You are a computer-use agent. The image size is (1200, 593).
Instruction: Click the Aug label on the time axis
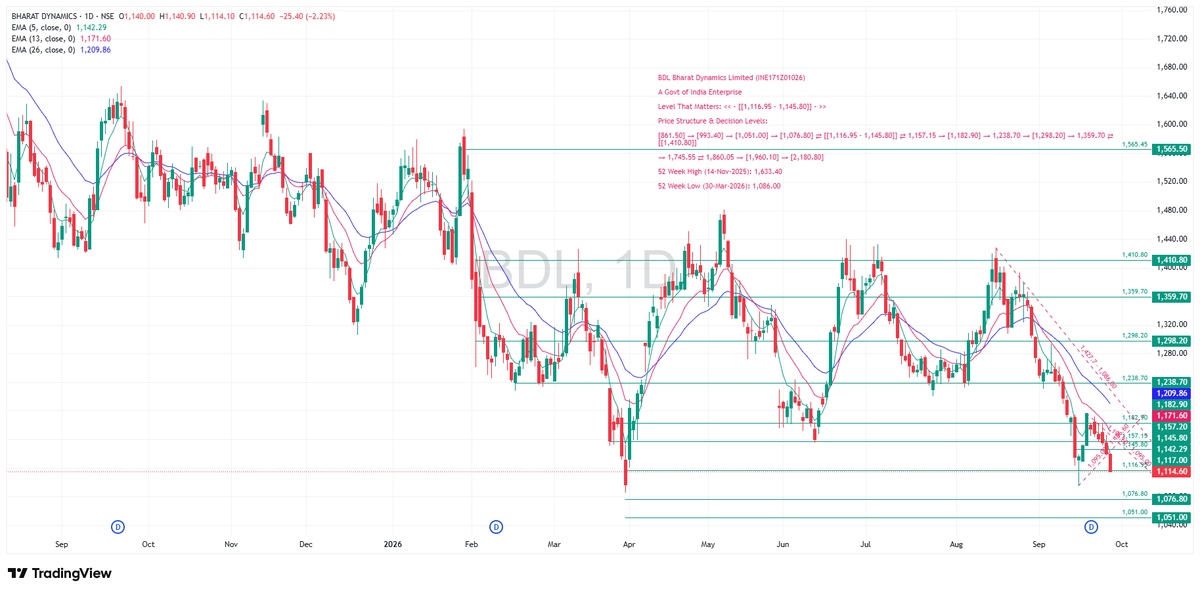956,545
